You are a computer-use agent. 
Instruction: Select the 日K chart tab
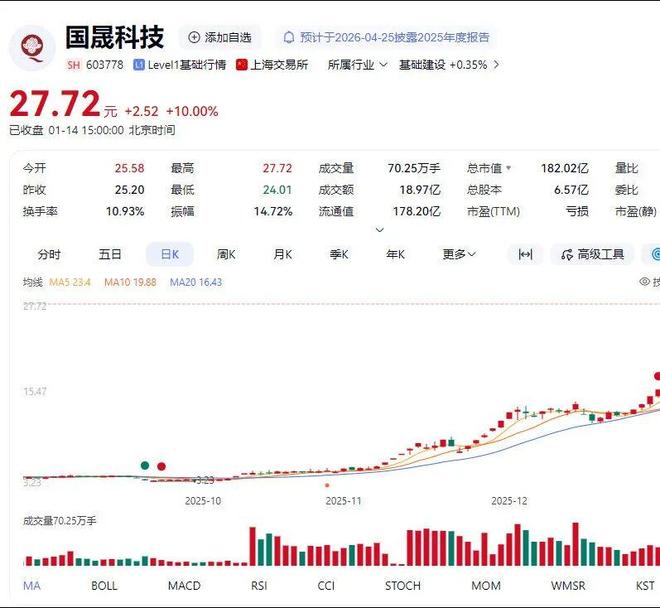[170, 254]
